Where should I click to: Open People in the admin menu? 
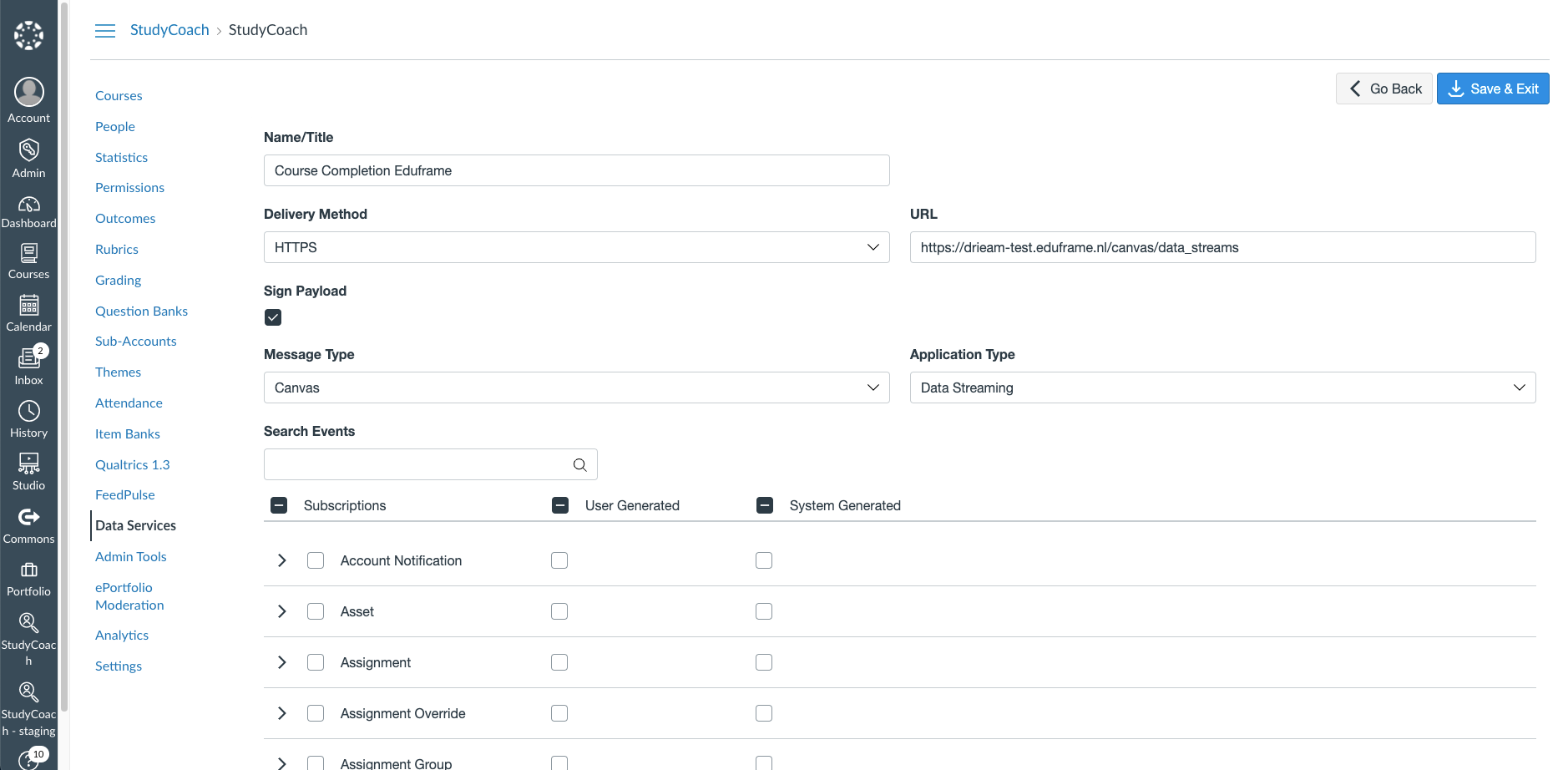point(115,127)
